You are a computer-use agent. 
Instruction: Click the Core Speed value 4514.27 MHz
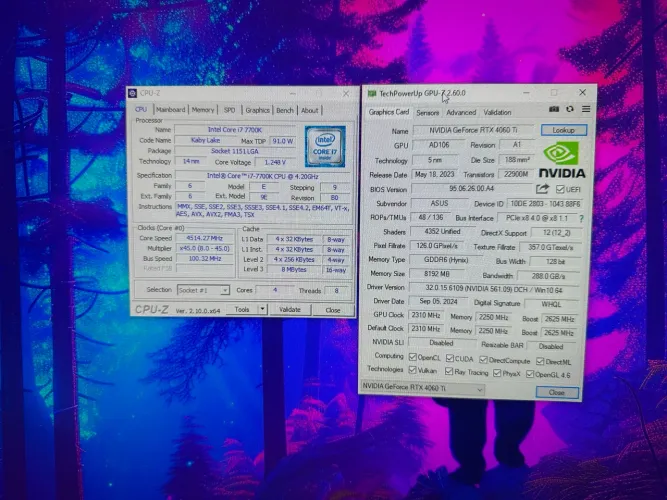(205, 238)
